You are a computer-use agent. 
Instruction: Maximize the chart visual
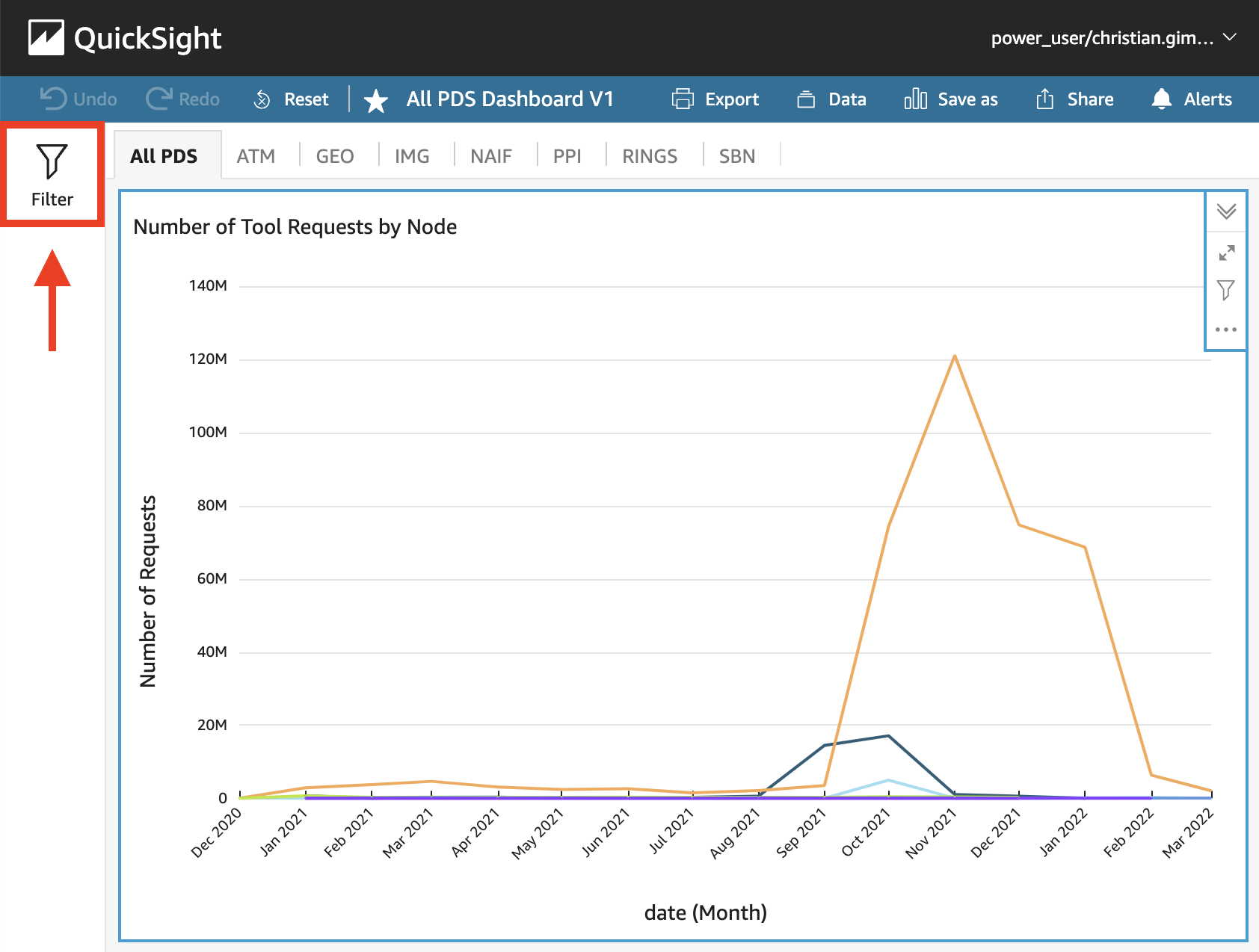1226,253
